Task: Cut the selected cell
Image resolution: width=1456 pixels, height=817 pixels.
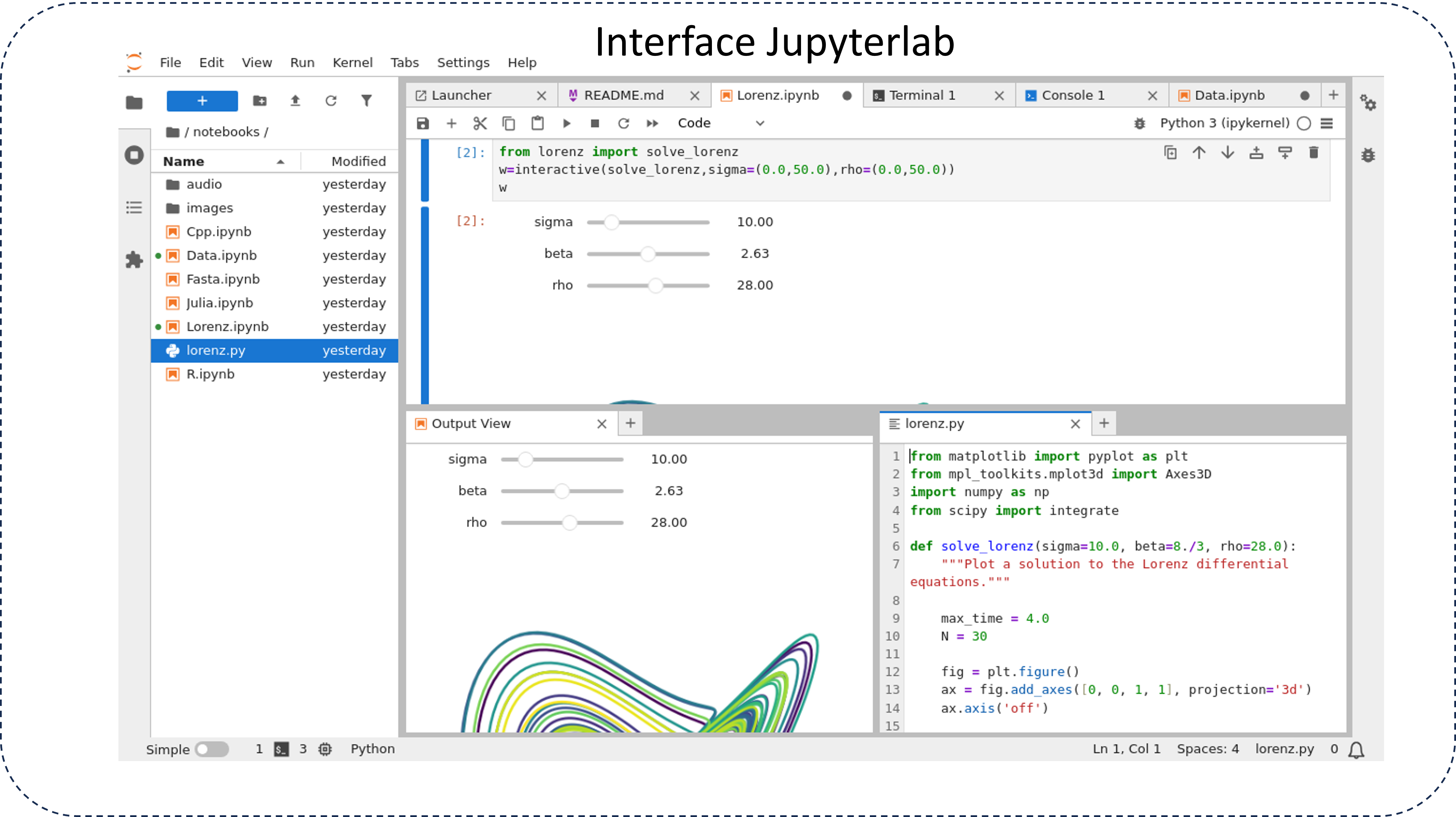Action: click(x=480, y=123)
